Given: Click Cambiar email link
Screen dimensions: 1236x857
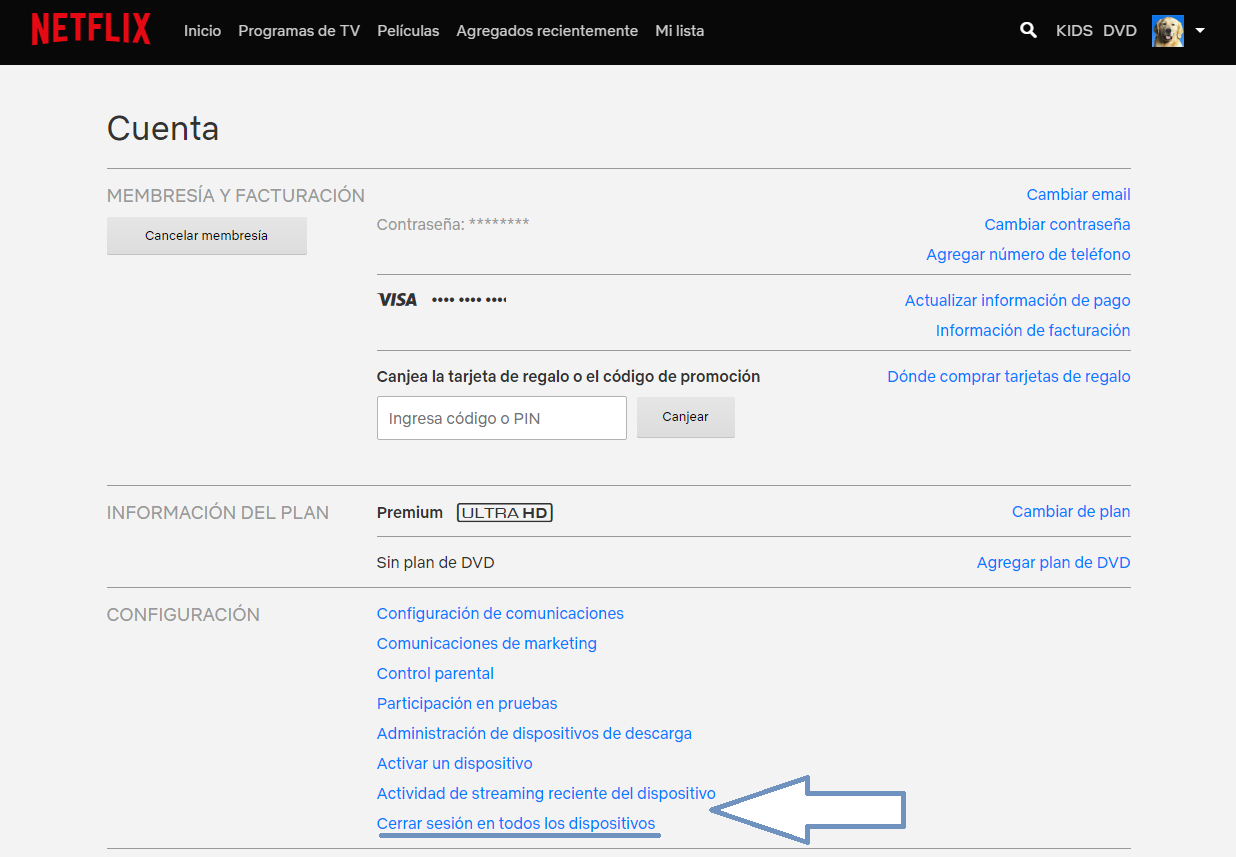Looking at the screenshot, I should pos(1079,195).
